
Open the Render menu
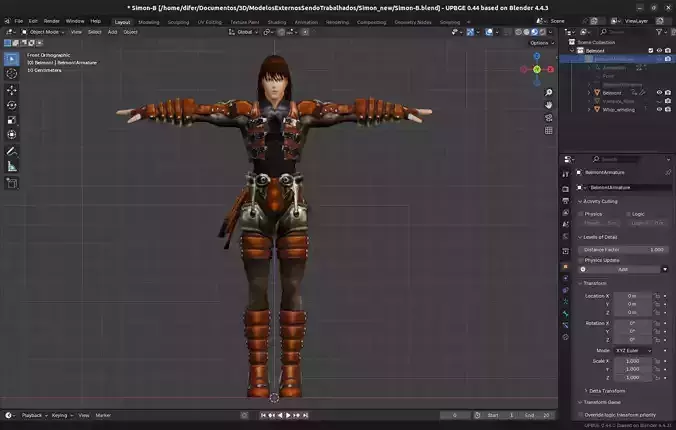coord(51,21)
